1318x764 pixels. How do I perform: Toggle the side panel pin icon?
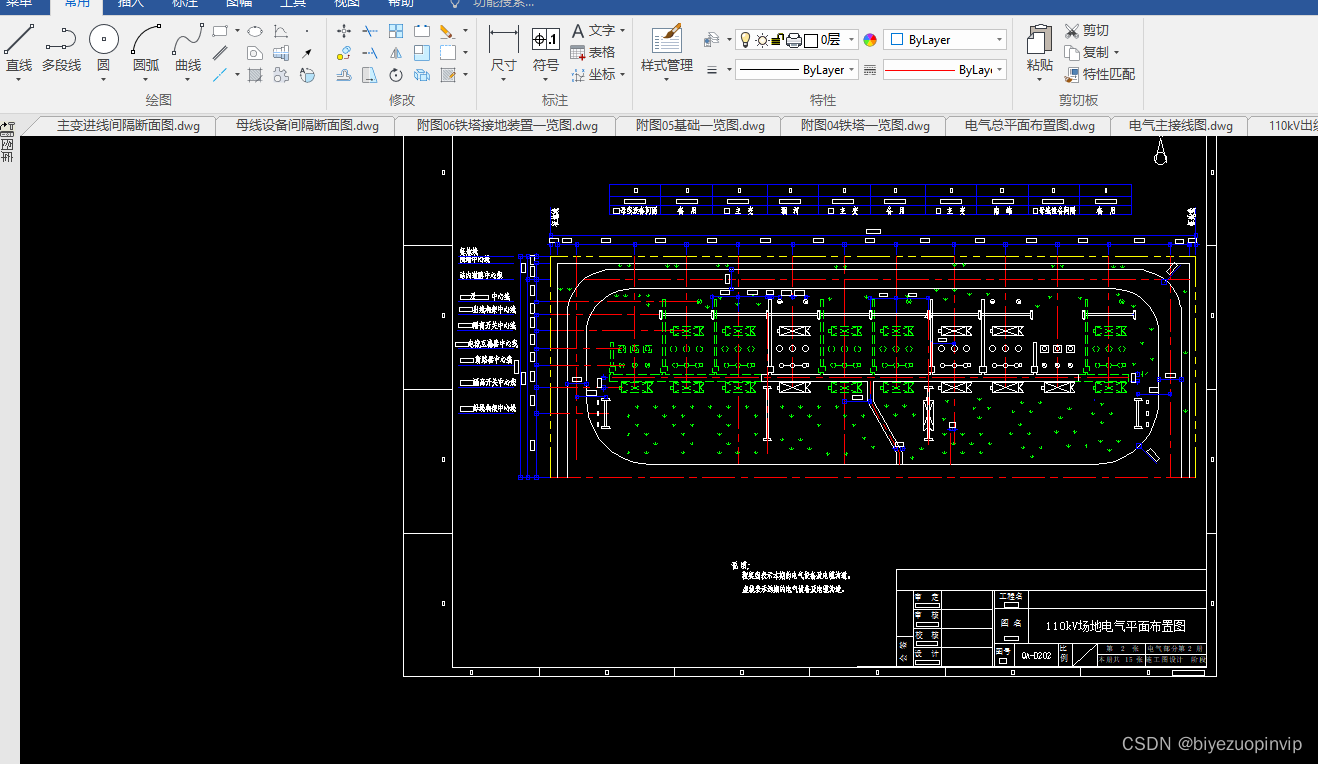coord(7,127)
